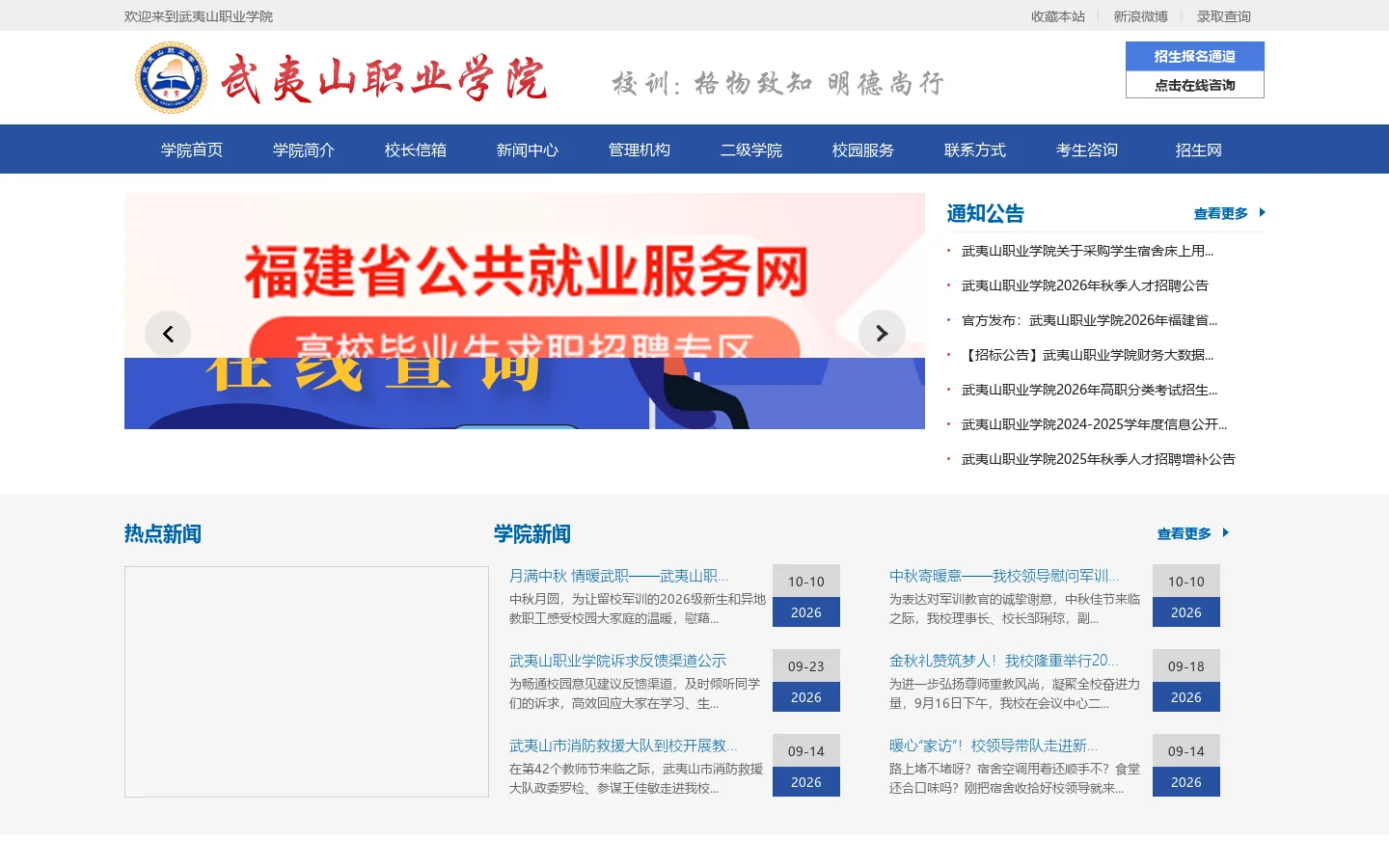Click the 武夷山职业学院 title banner

point(384,78)
